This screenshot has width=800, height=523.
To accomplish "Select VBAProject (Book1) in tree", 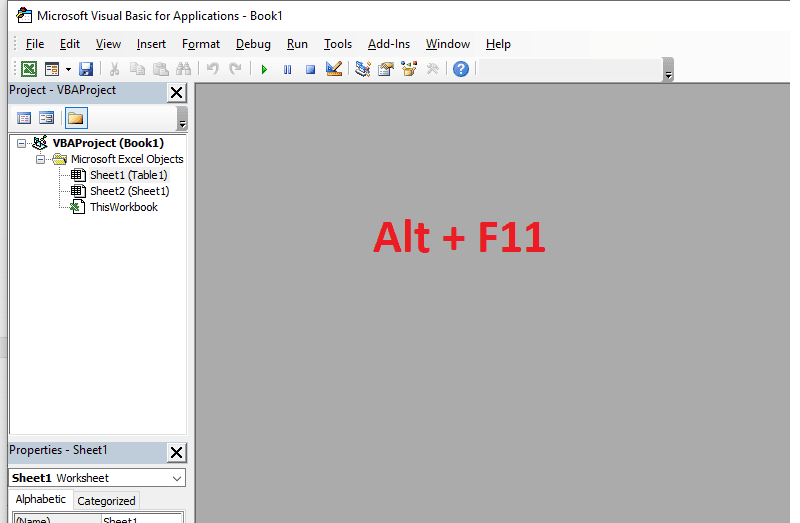I will coord(108,143).
